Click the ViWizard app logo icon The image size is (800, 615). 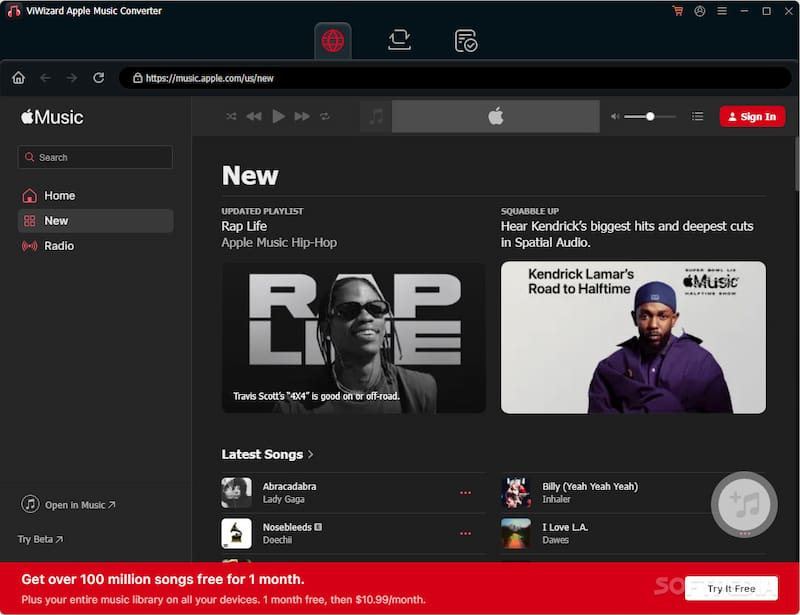point(14,11)
